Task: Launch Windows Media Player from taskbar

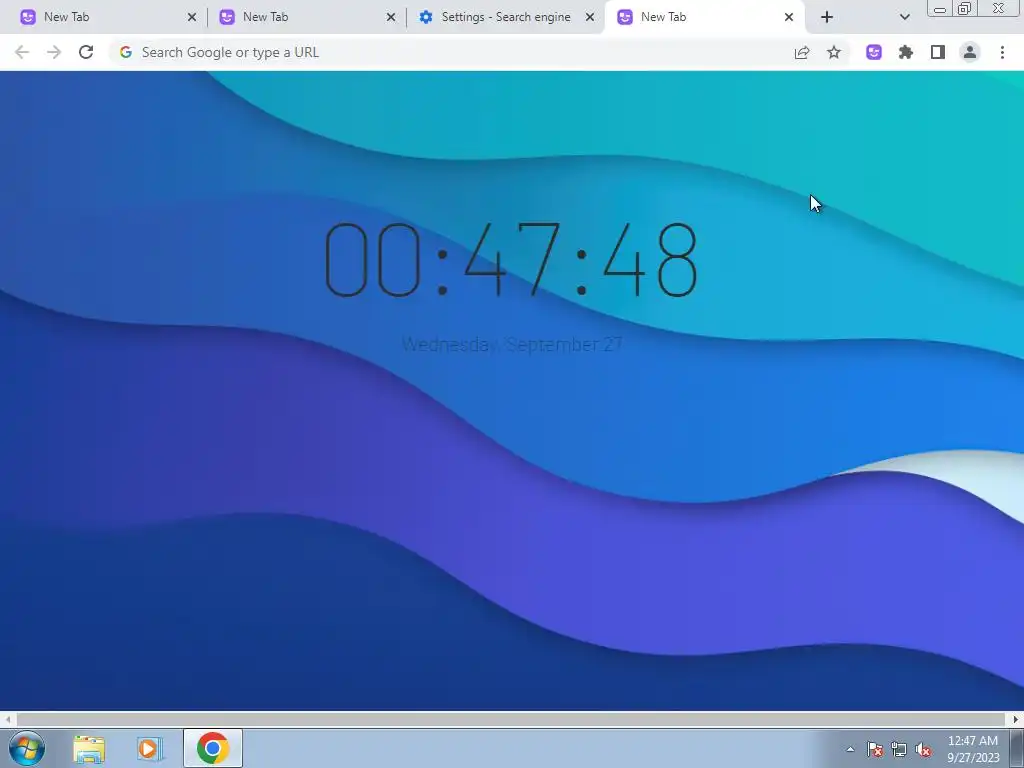Action: (150, 748)
